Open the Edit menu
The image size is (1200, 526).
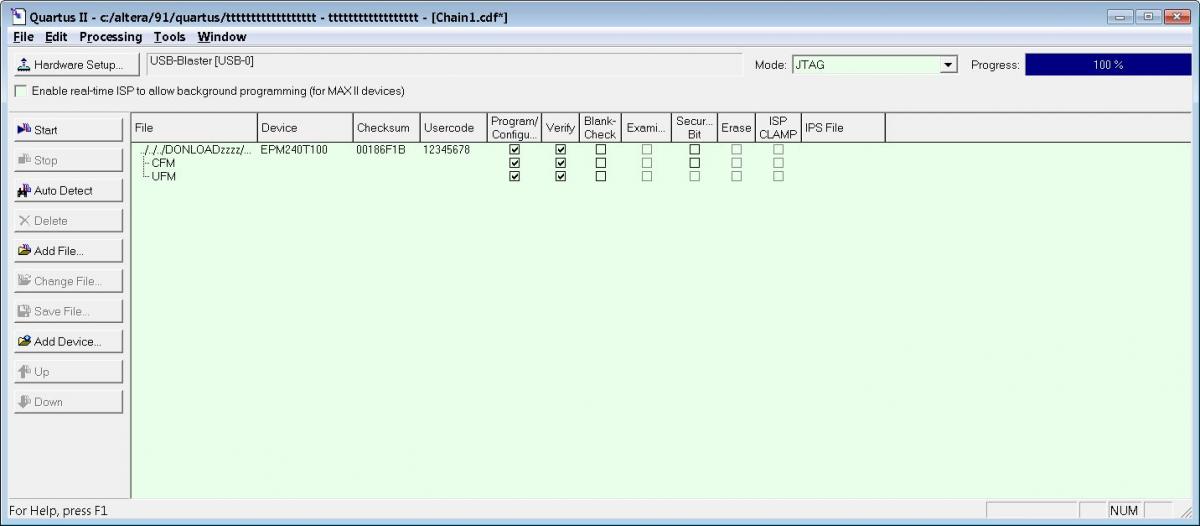tap(56, 37)
